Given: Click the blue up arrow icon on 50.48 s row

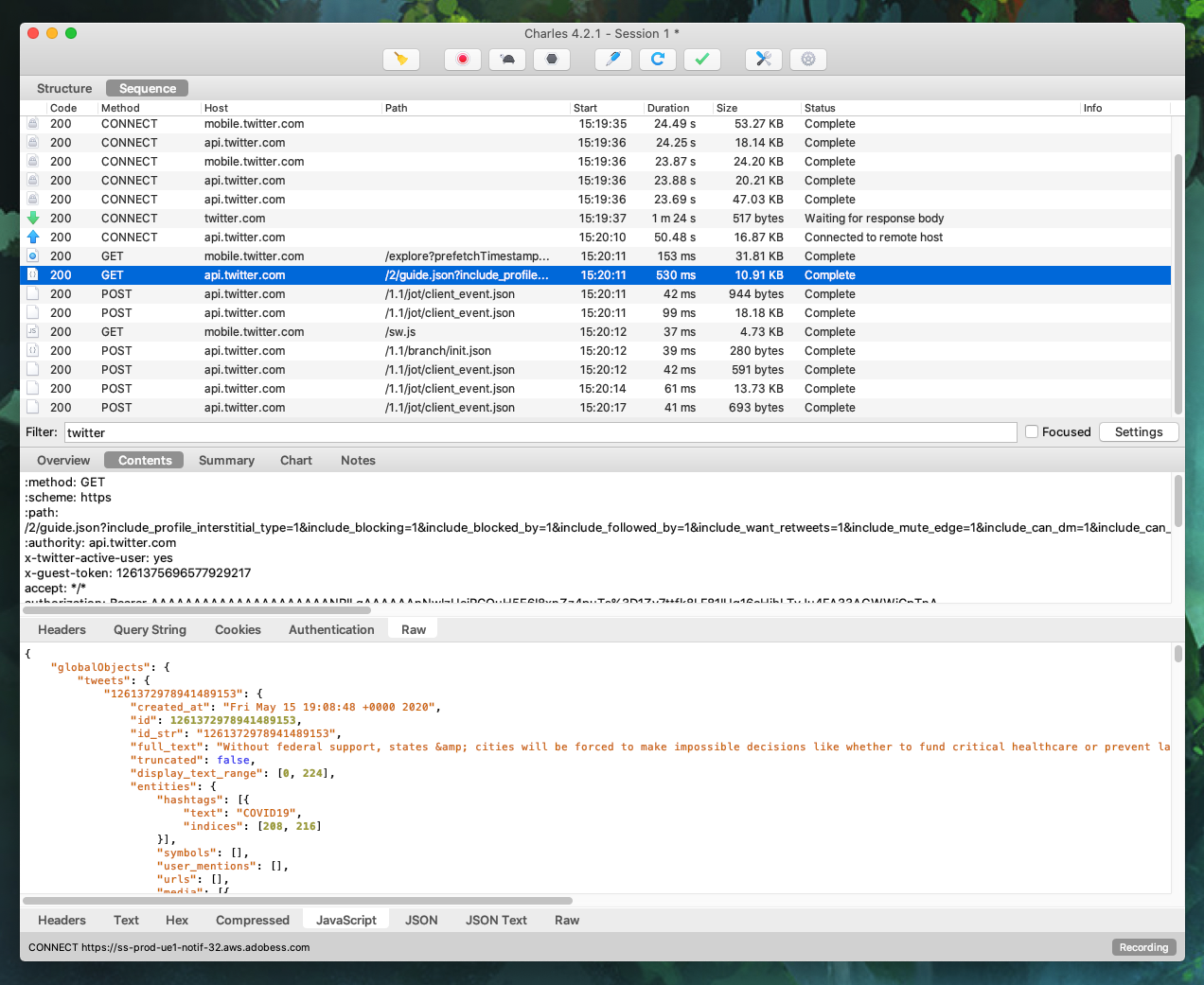Looking at the screenshot, I should [x=33, y=237].
